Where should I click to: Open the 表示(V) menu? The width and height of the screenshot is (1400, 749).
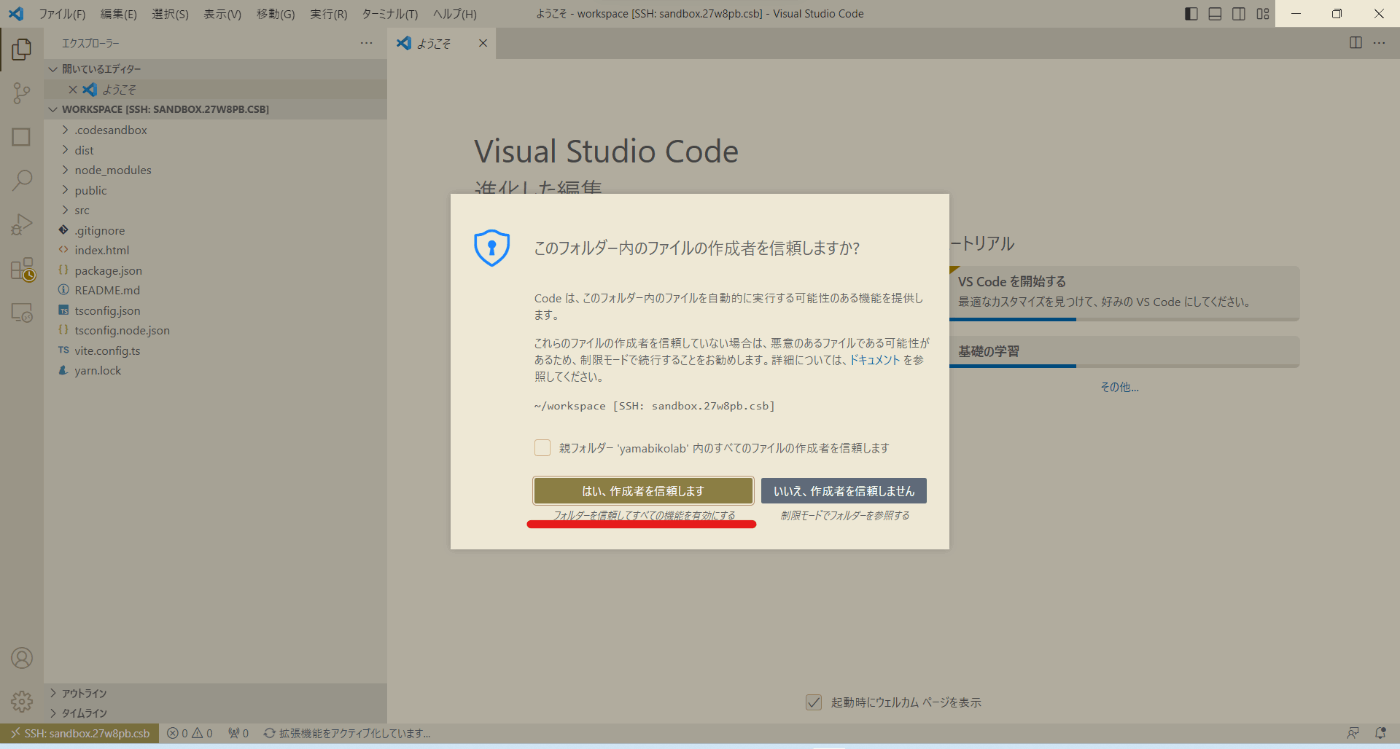pyautogui.click(x=222, y=14)
